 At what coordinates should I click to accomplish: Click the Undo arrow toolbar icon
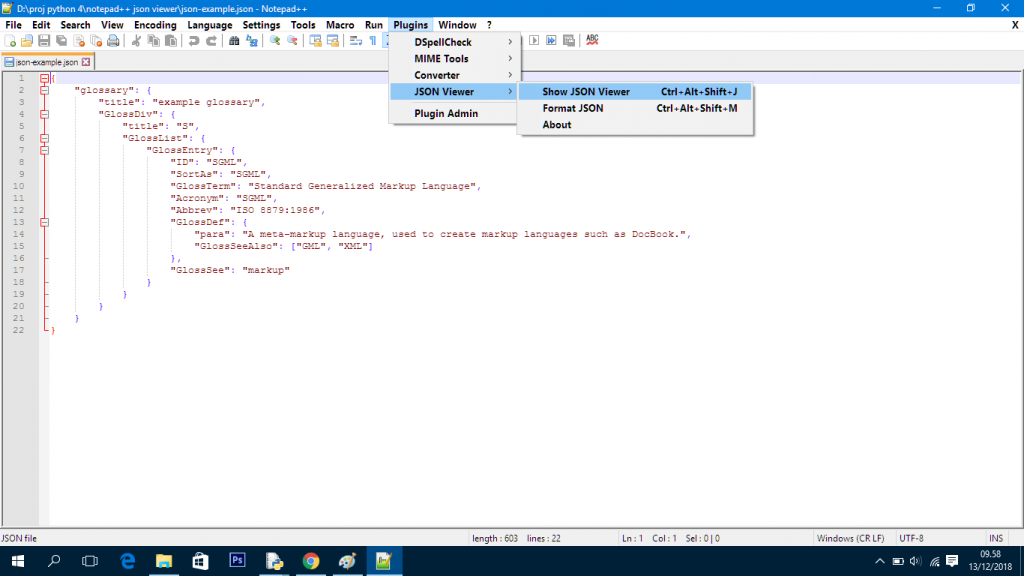tap(193, 41)
